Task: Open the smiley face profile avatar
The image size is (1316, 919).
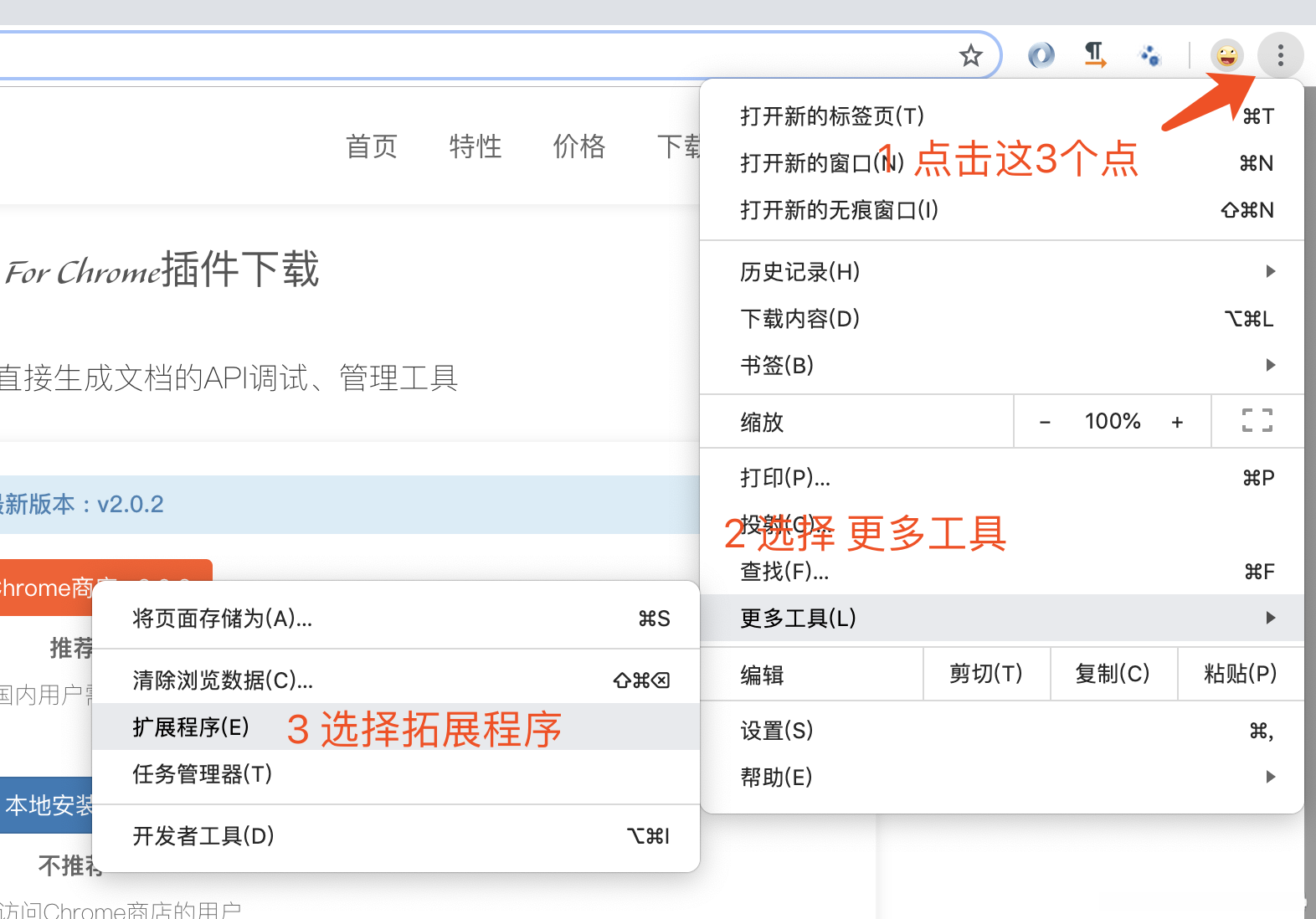Action: coord(1227,56)
